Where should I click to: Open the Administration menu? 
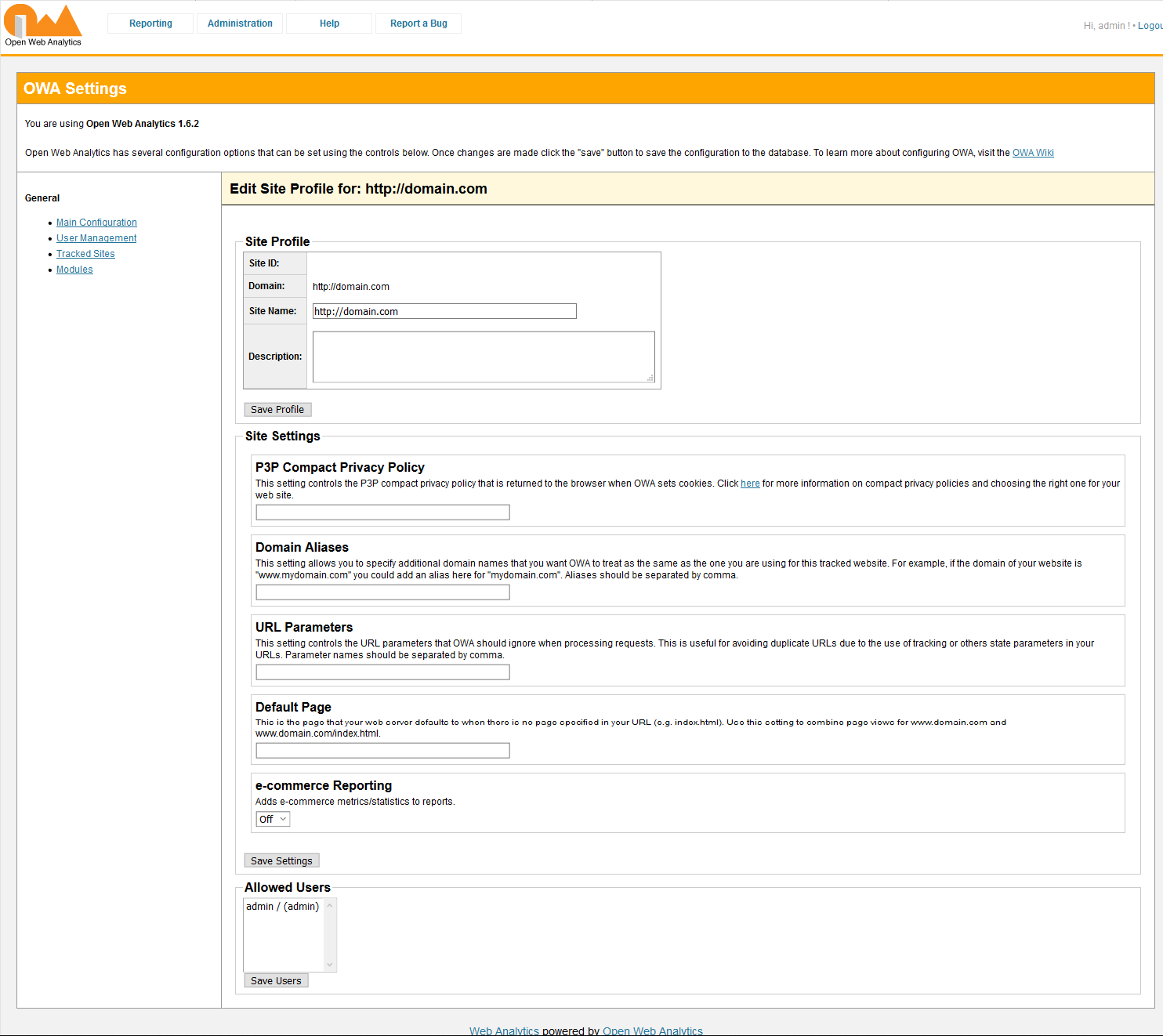[240, 24]
